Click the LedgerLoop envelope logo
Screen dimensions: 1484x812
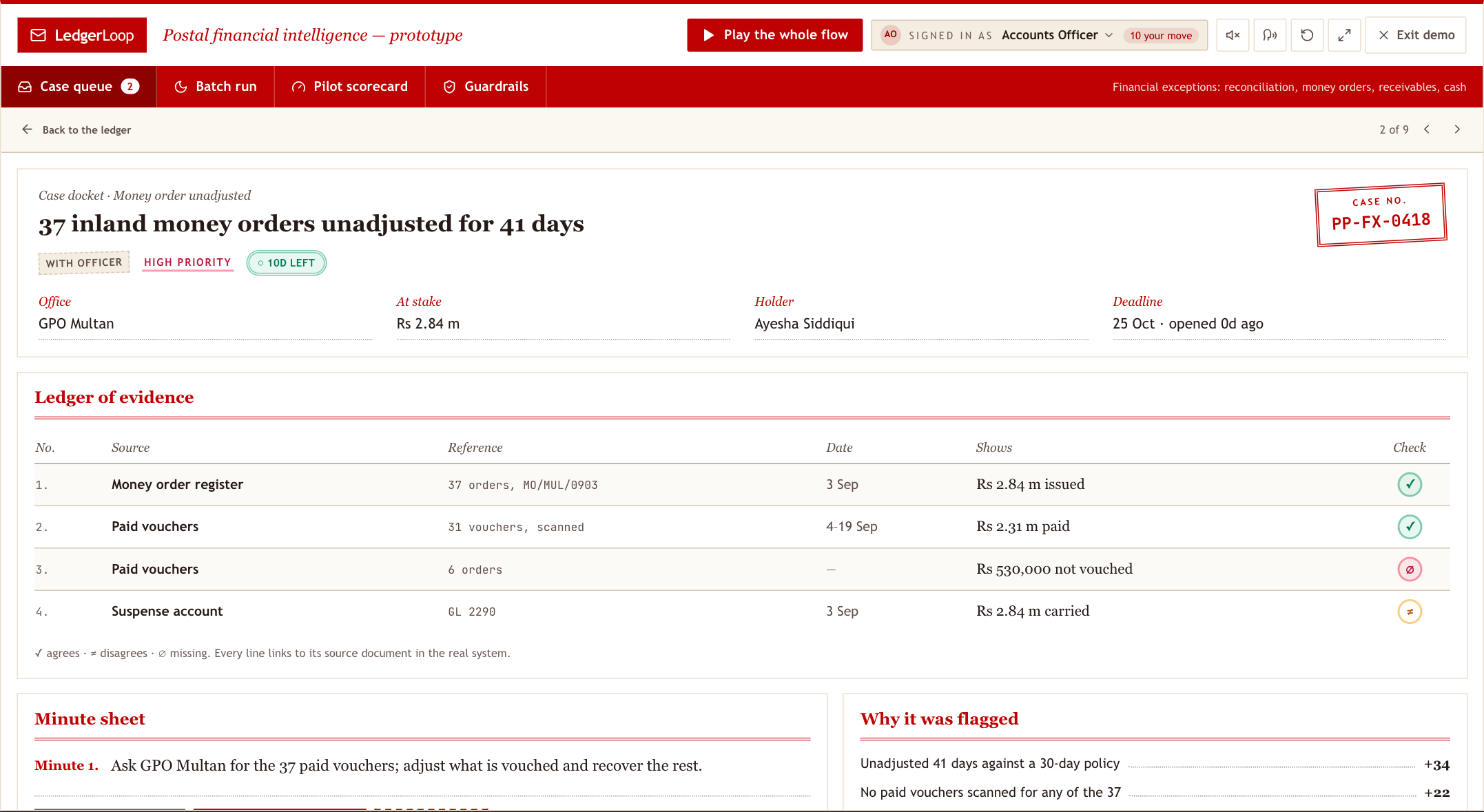82,35
